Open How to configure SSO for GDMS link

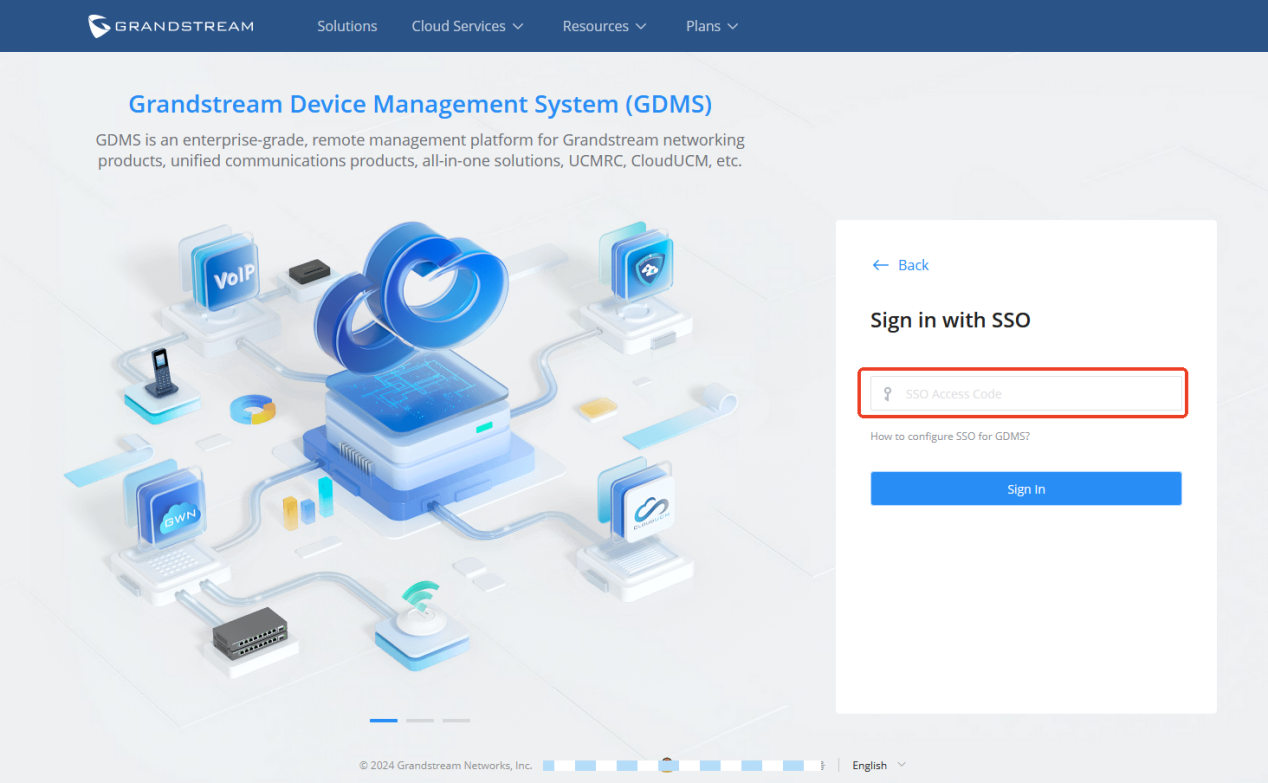pos(950,437)
